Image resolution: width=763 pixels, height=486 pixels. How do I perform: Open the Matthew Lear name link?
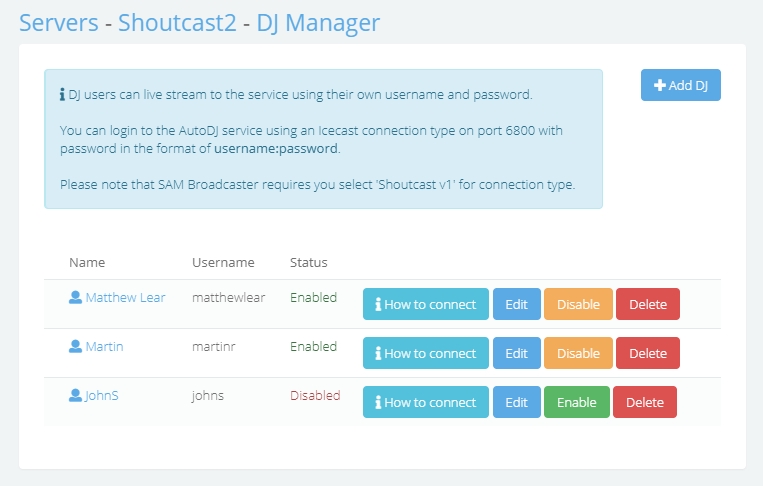click(x=126, y=297)
